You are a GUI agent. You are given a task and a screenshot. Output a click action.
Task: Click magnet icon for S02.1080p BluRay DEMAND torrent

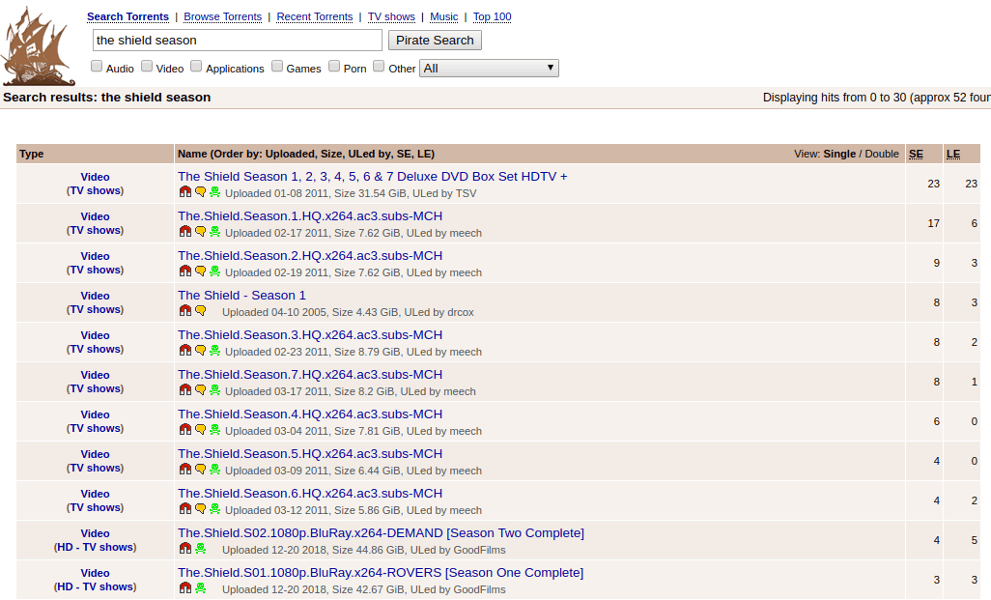click(x=185, y=548)
